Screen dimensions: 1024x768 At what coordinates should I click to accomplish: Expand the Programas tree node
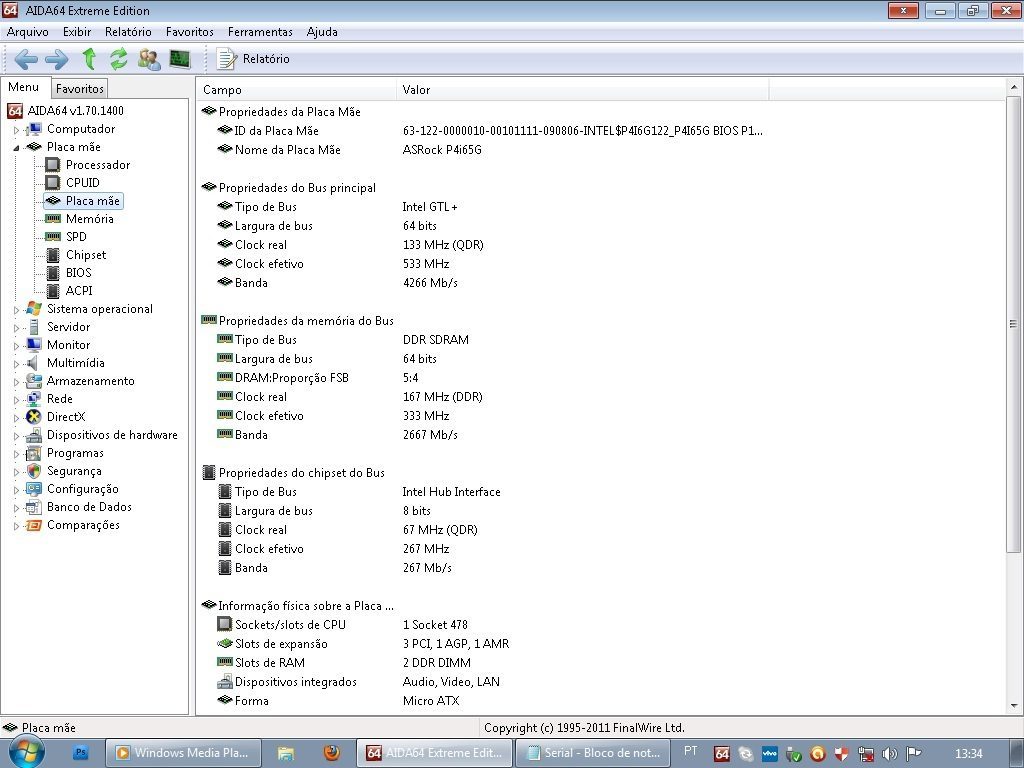pyautogui.click(x=16, y=454)
